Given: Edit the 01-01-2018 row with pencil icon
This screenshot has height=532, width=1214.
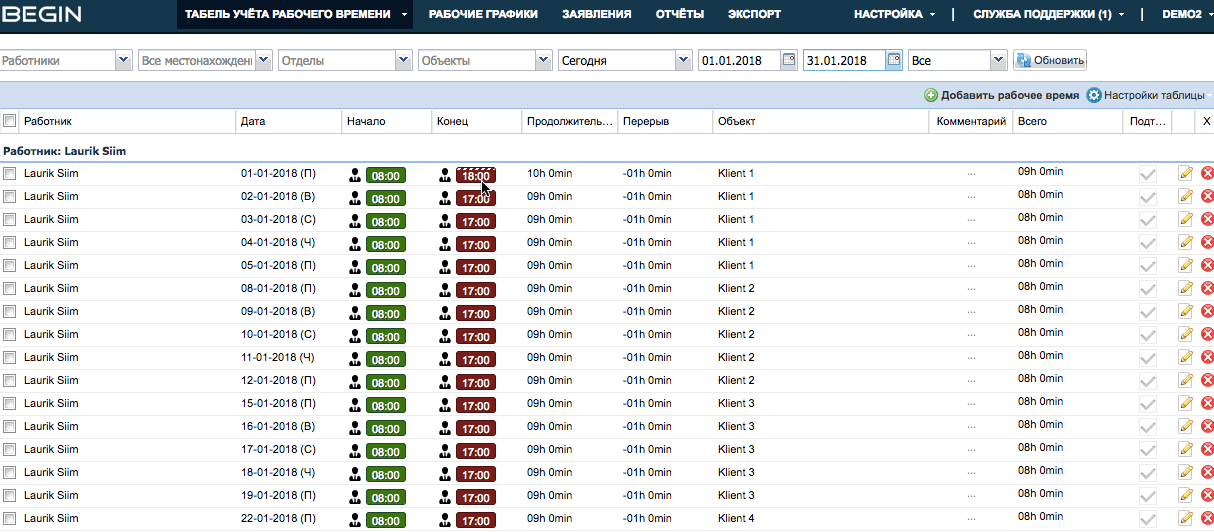Looking at the screenshot, I should click(1186, 173).
